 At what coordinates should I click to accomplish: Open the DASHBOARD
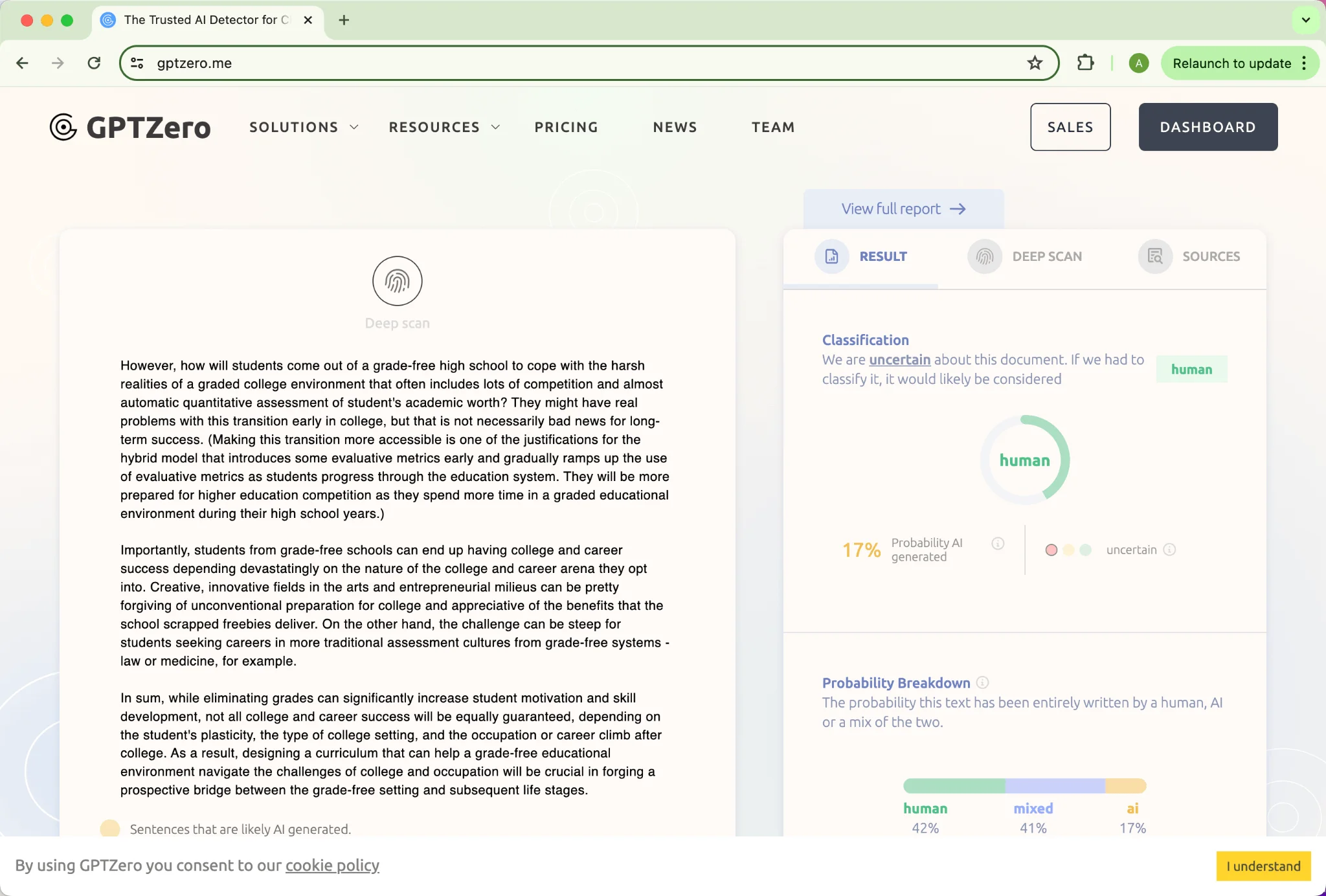pyautogui.click(x=1208, y=127)
